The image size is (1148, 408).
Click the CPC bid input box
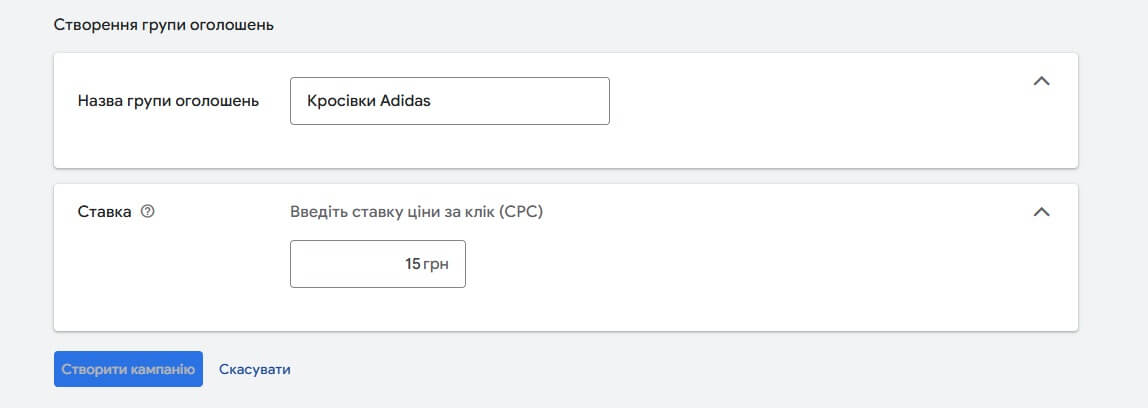(x=378, y=264)
